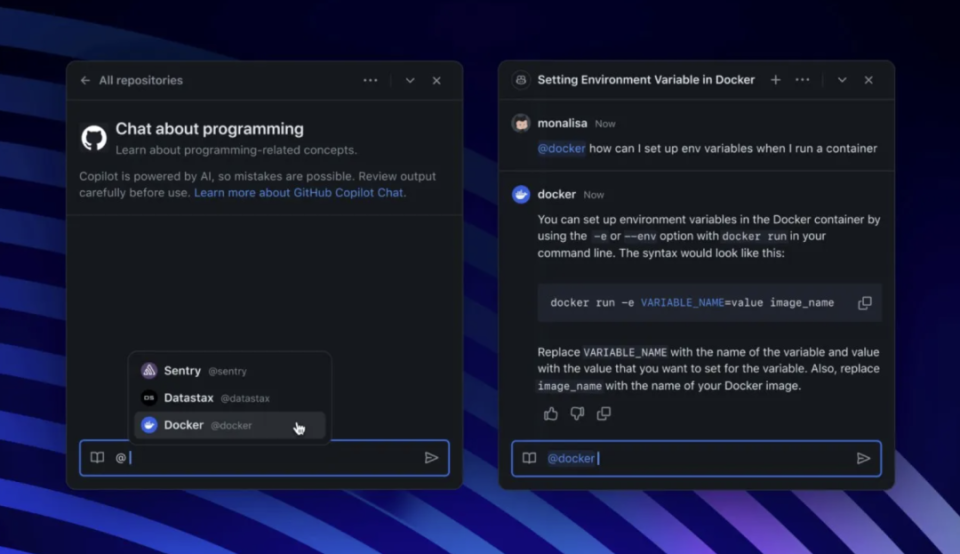
Task: Open the Docker chat panel's three-dot menu
Action: point(802,80)
